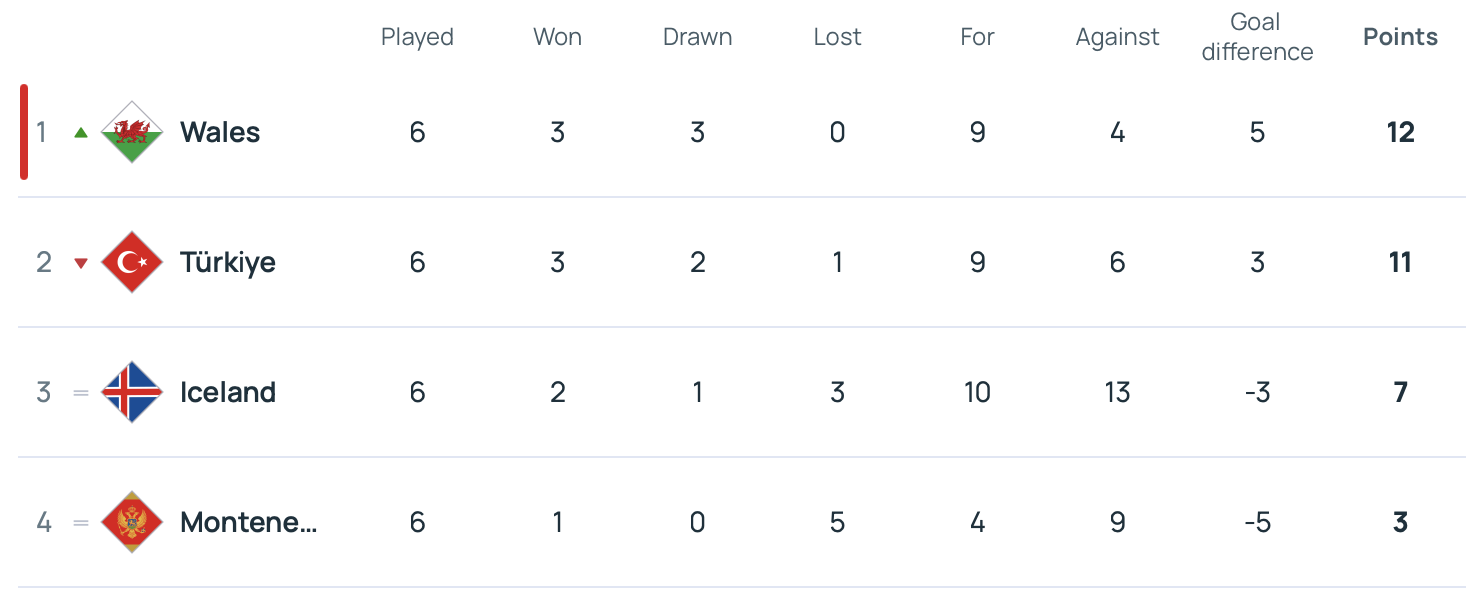Click the Türkiye flag icon

[132, 262]
